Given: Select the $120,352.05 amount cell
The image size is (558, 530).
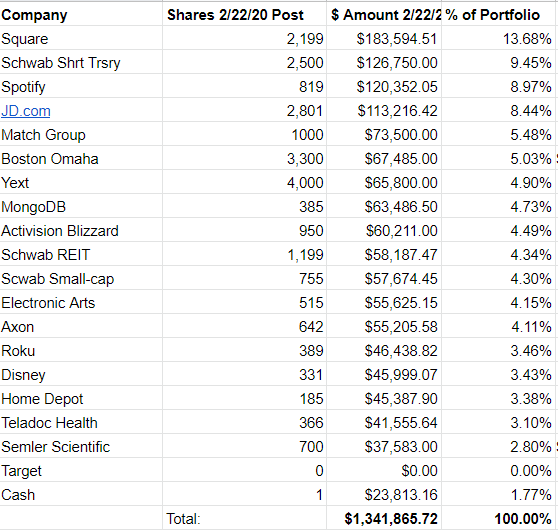Looking at the screenshot, I should [384, 86].
